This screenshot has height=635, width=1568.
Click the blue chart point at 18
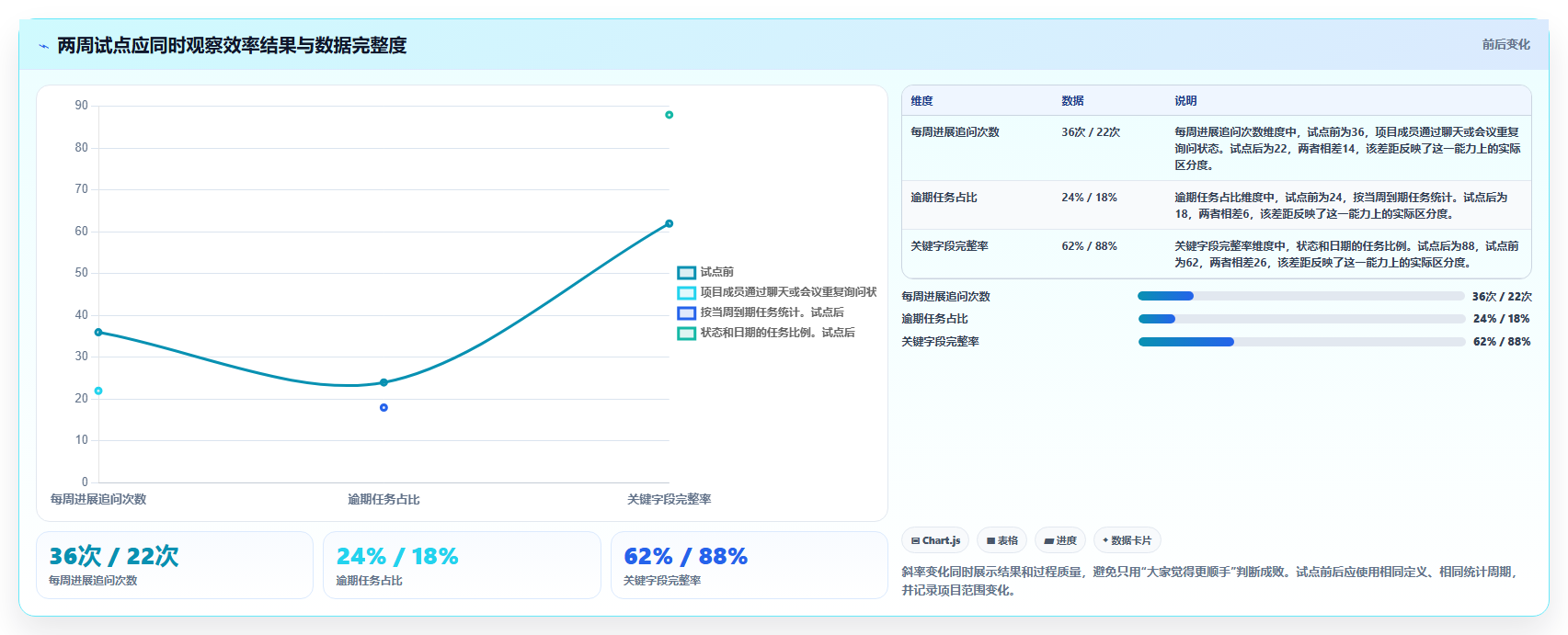coord(383,408)
